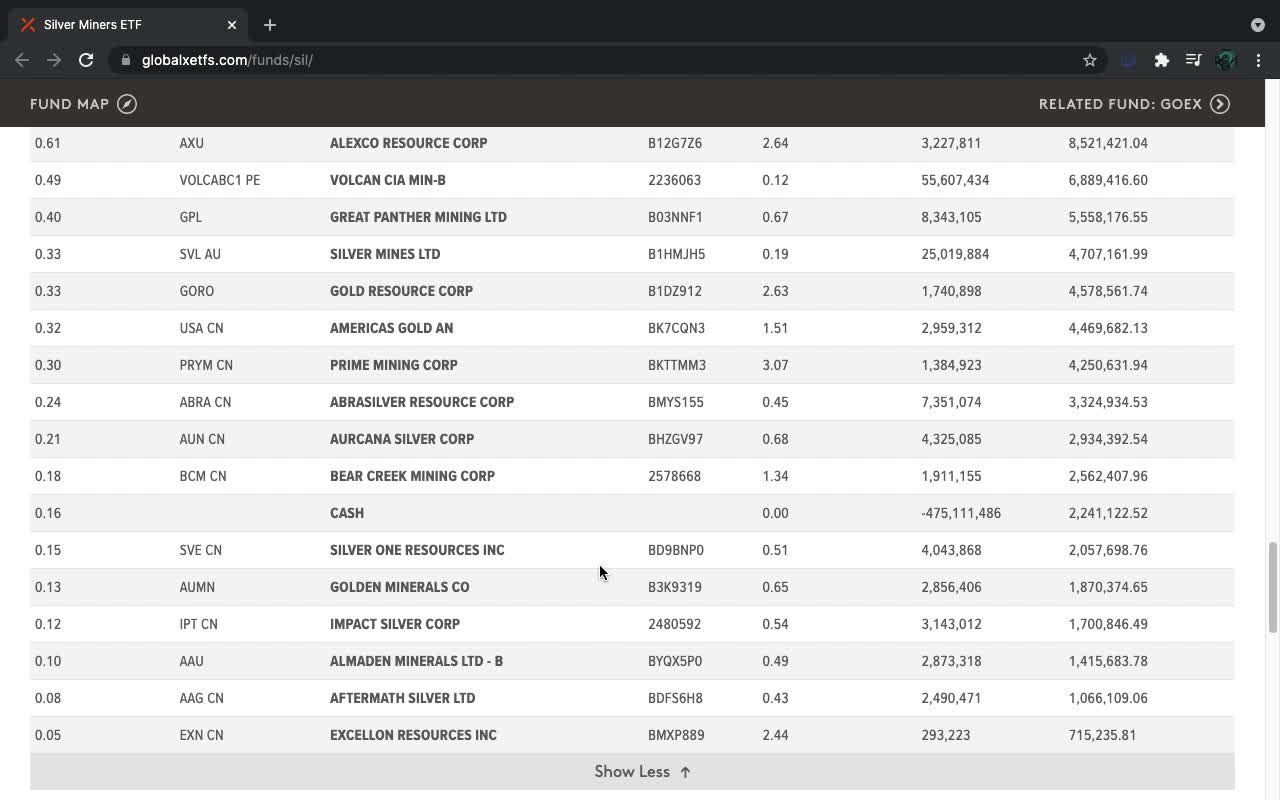1280x800 pixels.
Task: Click SEDOL value BMXP889
Action: point(676,735)
